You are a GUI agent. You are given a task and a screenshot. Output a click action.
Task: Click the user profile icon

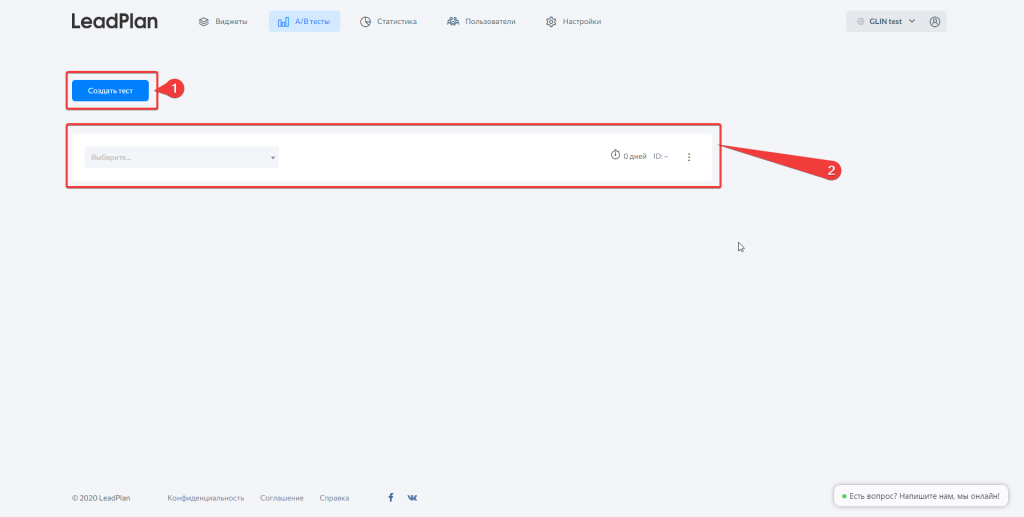(935, 21)
